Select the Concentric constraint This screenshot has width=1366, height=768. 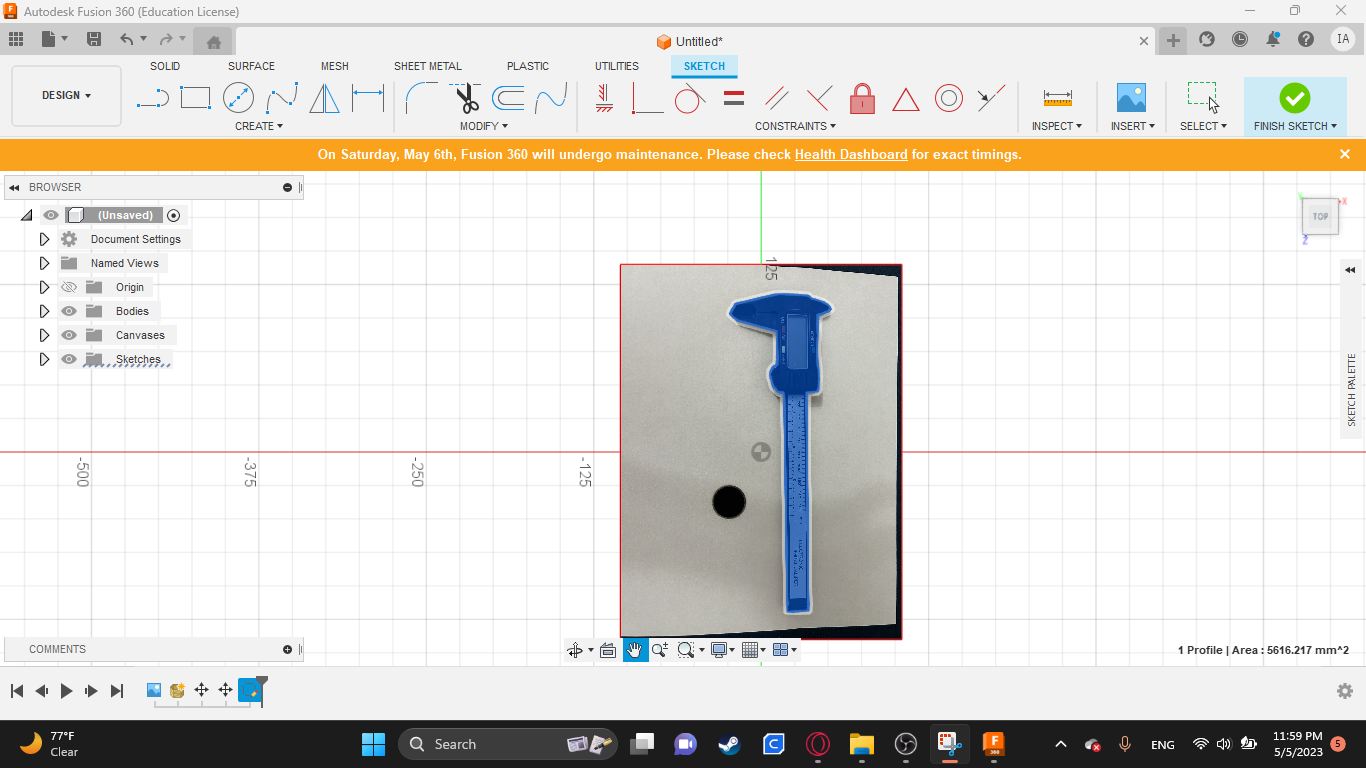pyautogui.click(x=949, y=98)
